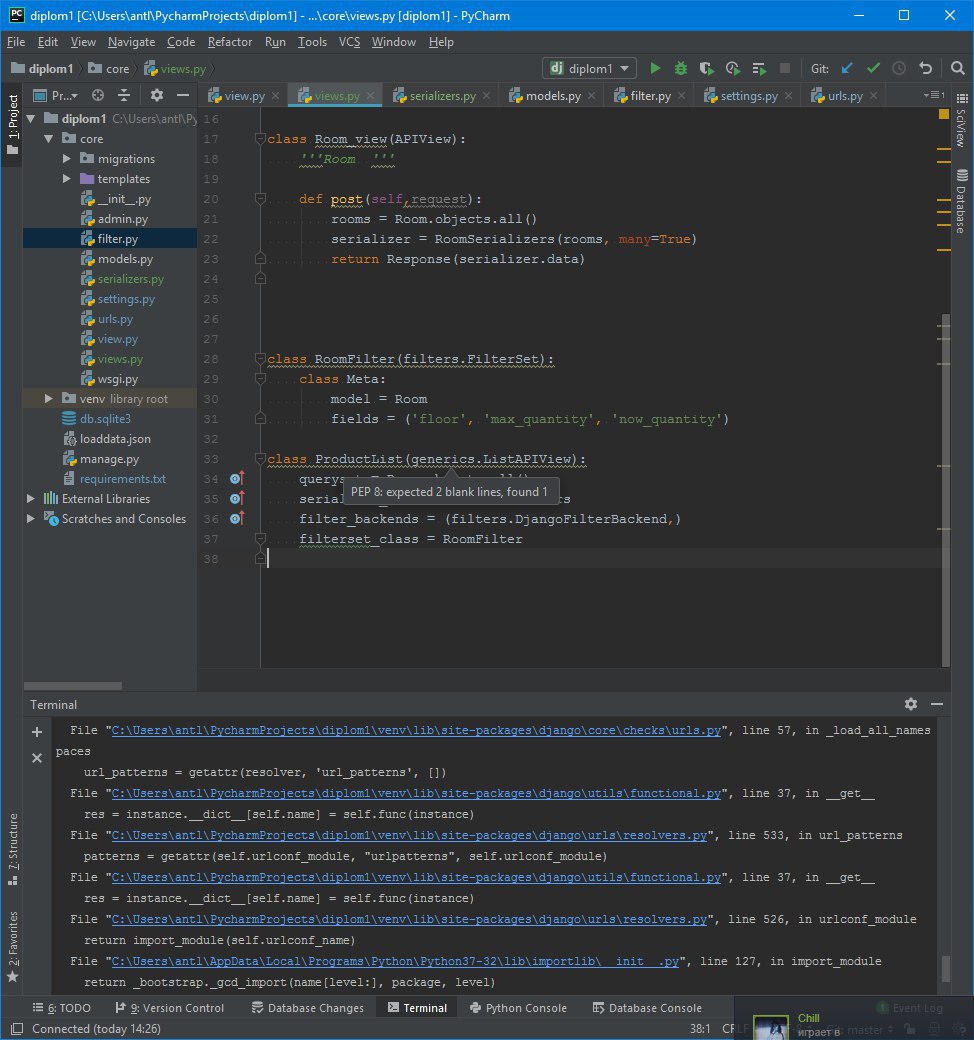The width and height of the screenshot is (974, 1040).
Task: Revert changes using the undo arrow icon
Action: coord(926,69)
